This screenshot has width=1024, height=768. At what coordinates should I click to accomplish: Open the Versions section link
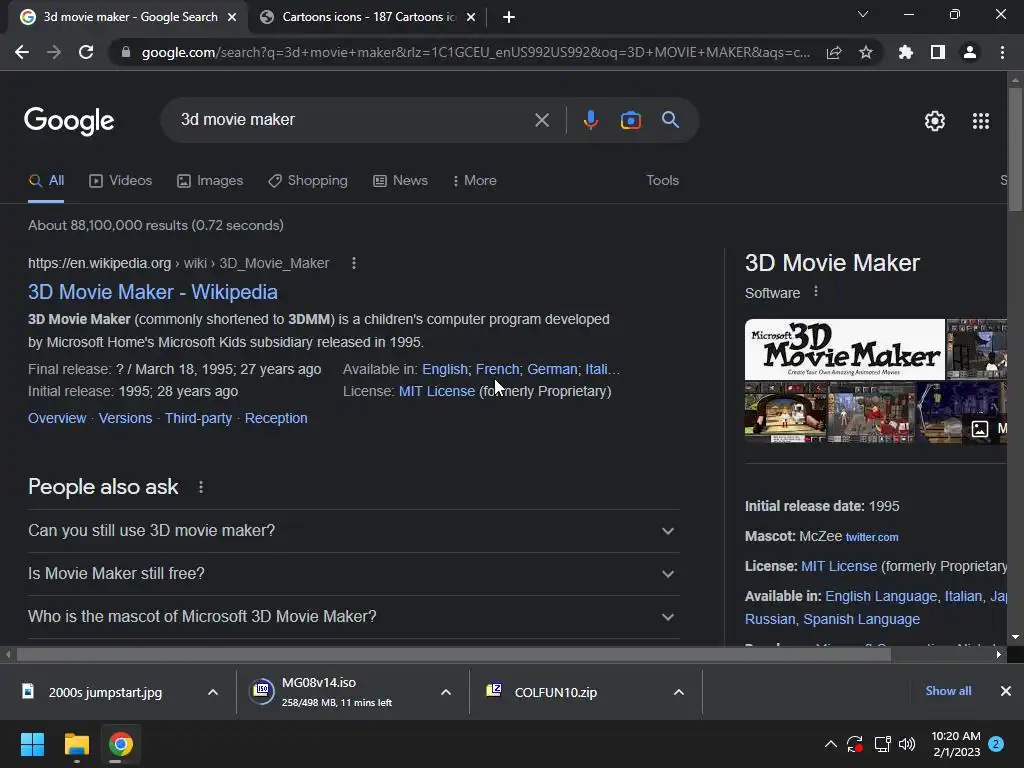(125, 419)
